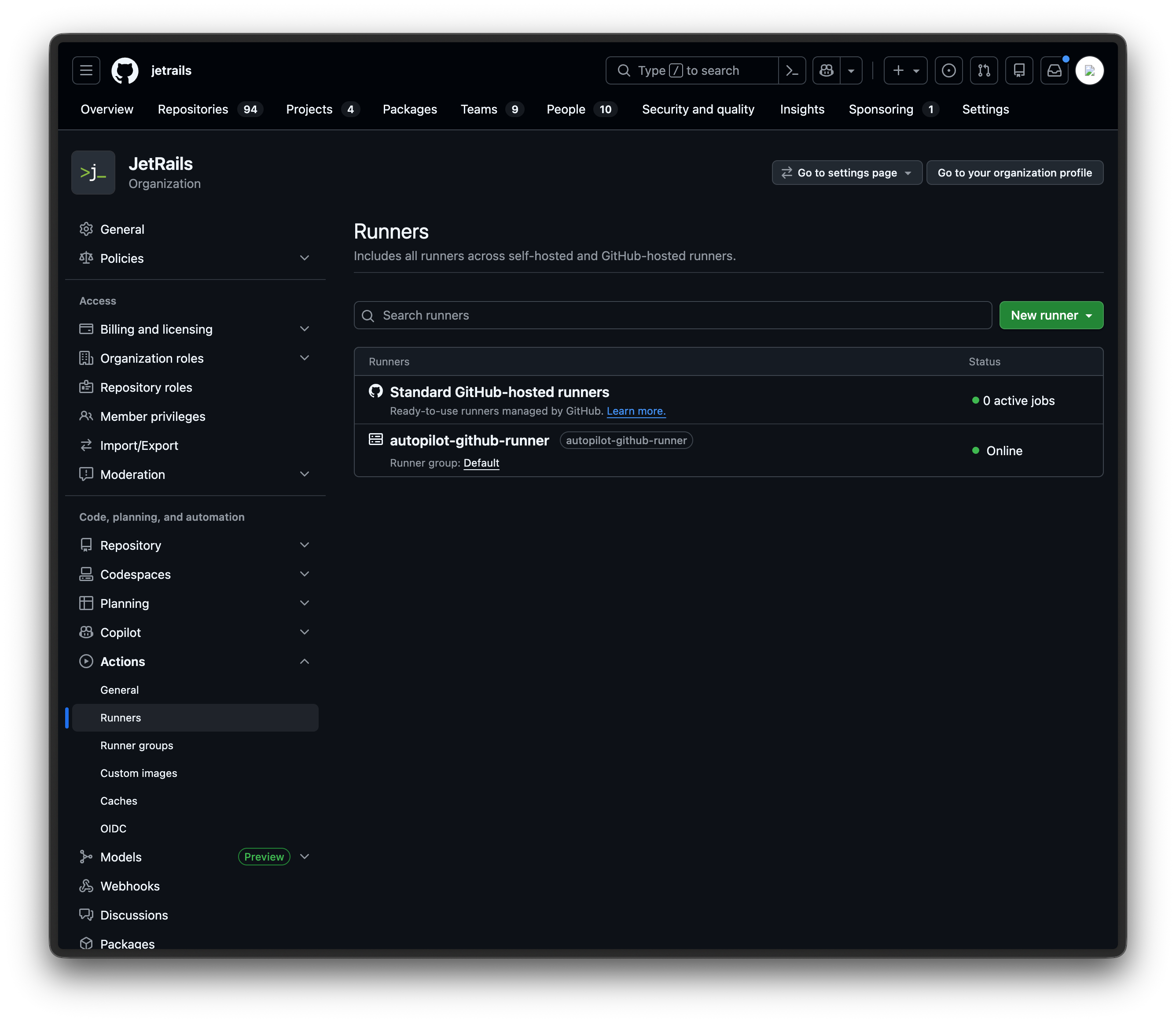Click the Repository roles sidebar icon
1176x1023 pixels.
(x=86, y=387)
